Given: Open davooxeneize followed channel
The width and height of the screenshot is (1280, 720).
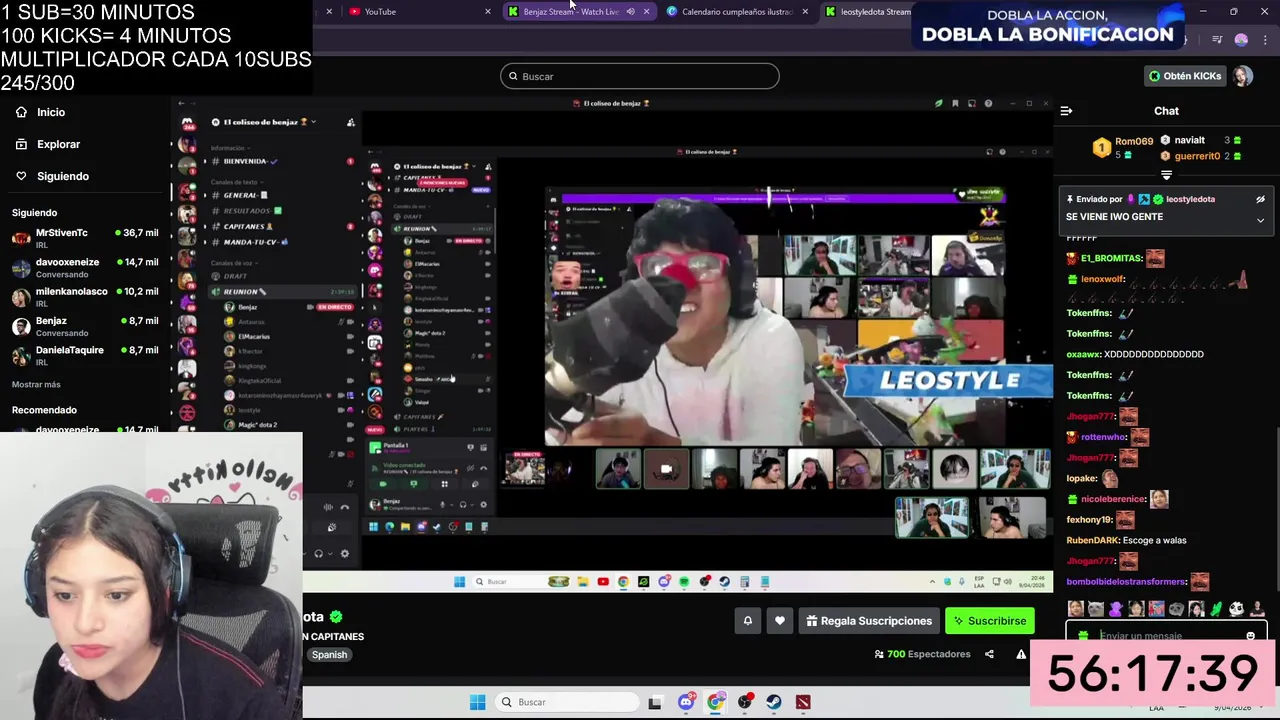Looking at the screenshot, I should coord(85,267).
